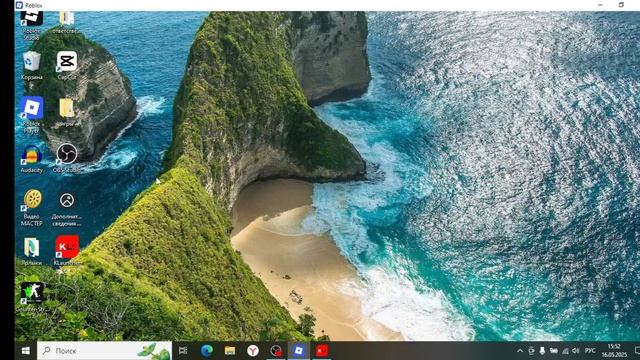The width and height of the screenshot is (640, 360).
Task: Open the volume speaker tray icon
Action: coord(576,351)
